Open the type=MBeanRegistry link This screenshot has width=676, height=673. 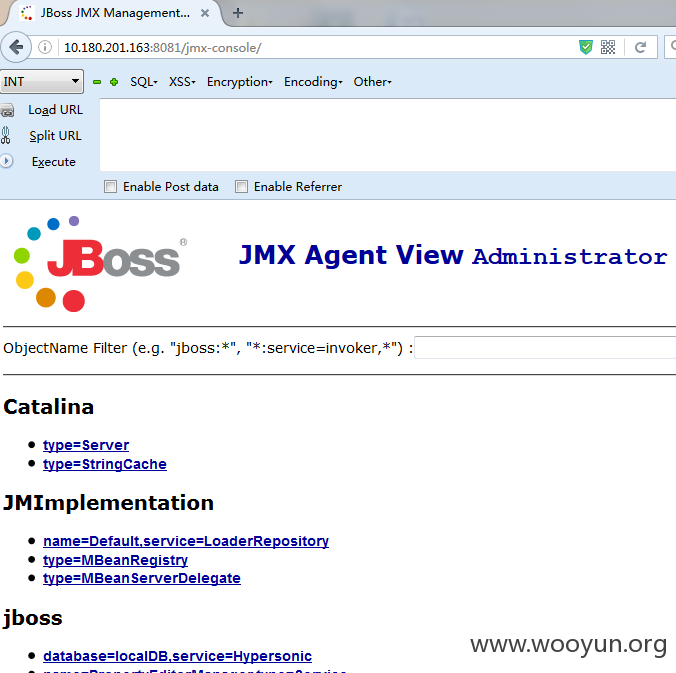(x=115, y=560)
